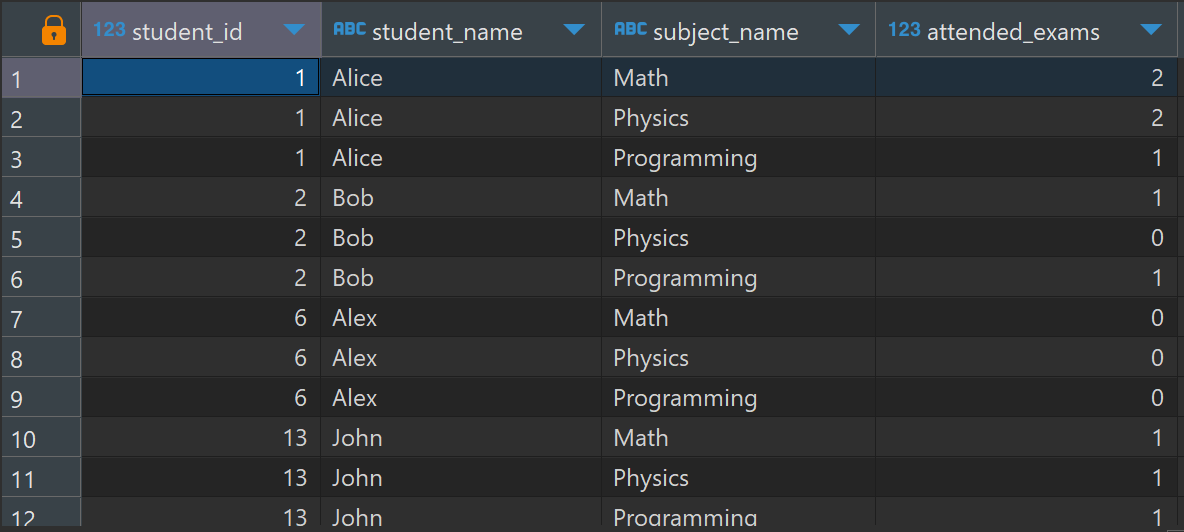Select row number 3 header
Image resolution: width=1184 pixels, height=532 pixels.
41,158
